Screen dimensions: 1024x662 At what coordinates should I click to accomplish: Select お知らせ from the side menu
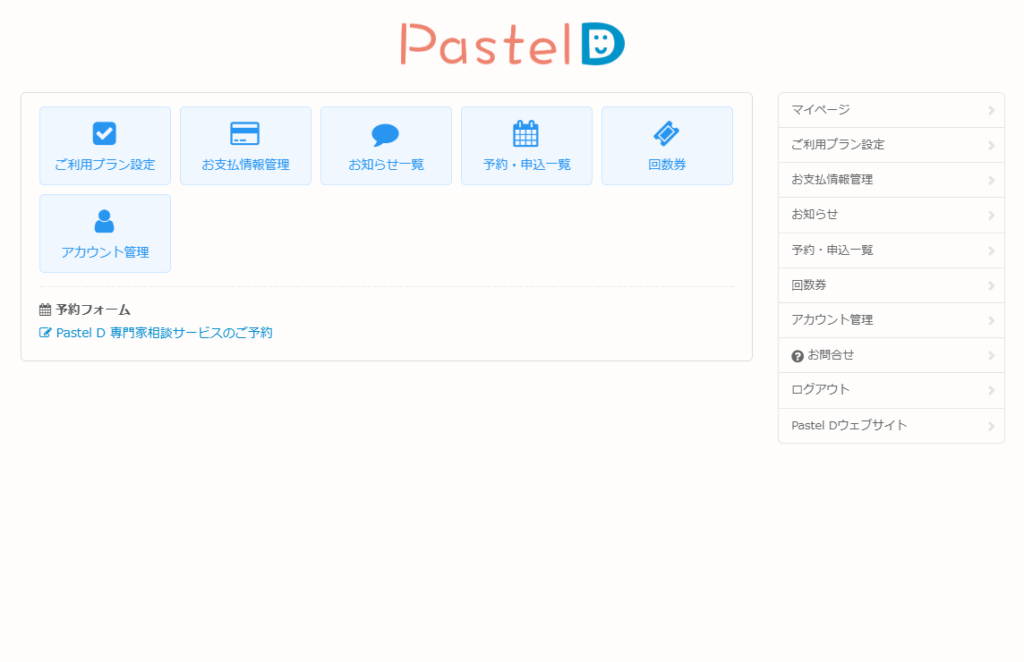(x=814, y=215)
